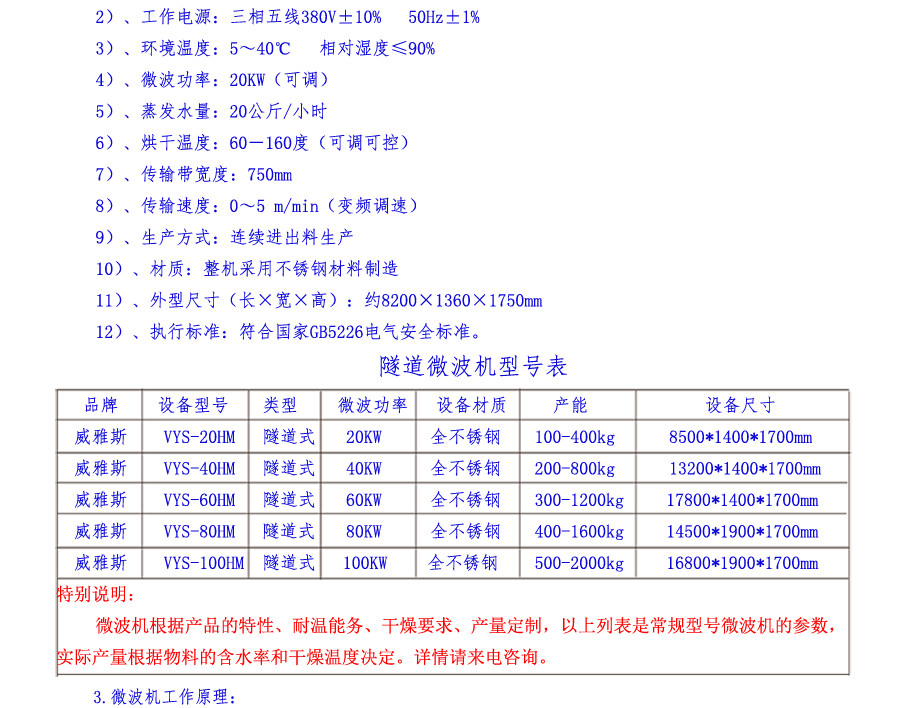900x708 pixels.
Task: Click the '500-2000kg' capacity cell
Action: (x=579, y=563)
